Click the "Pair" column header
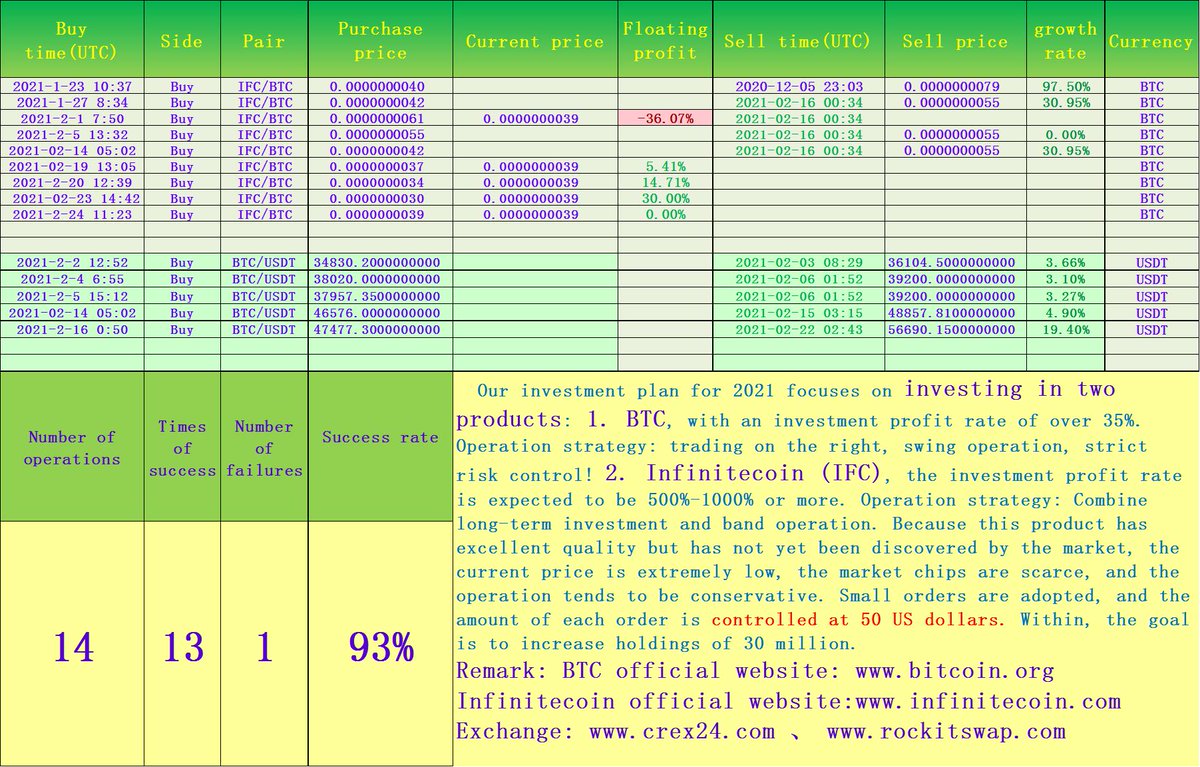Image resolution: width=1200 pixels, height=767 pixels. (264, 40)
